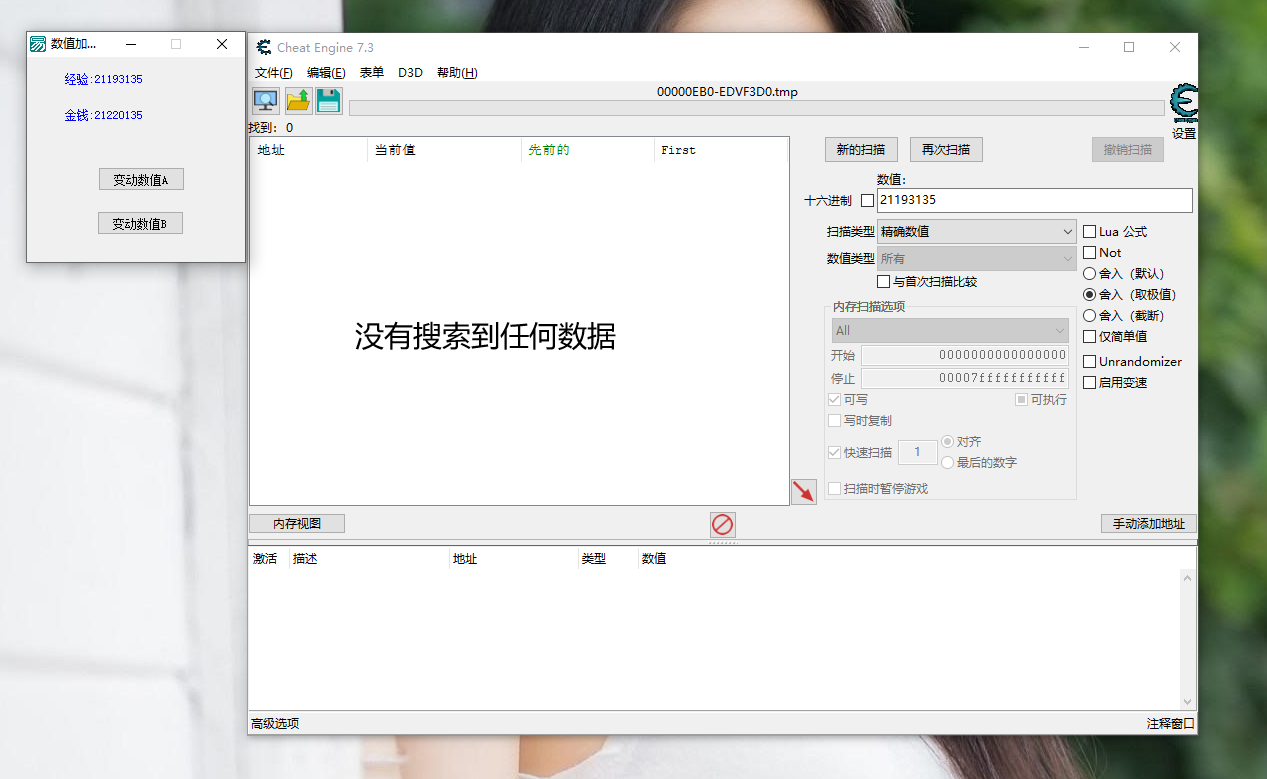Click 变动数值B button in small window
Viewport: 1267px width, 779px height.
coord(140,223)
